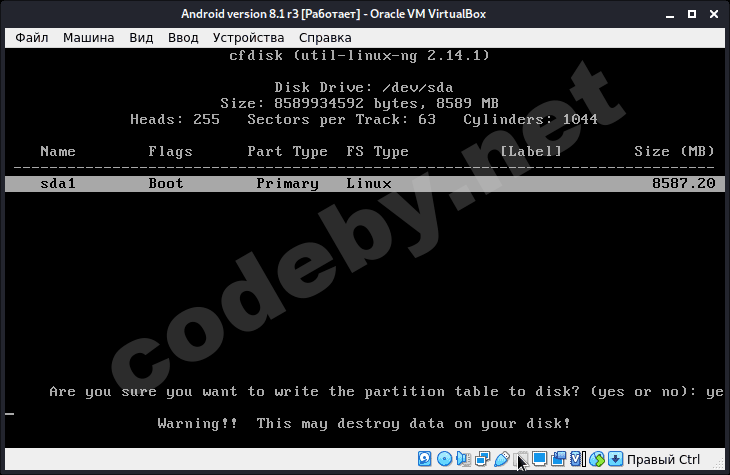
Task: Click the Part Type column header
Action: 287,151
